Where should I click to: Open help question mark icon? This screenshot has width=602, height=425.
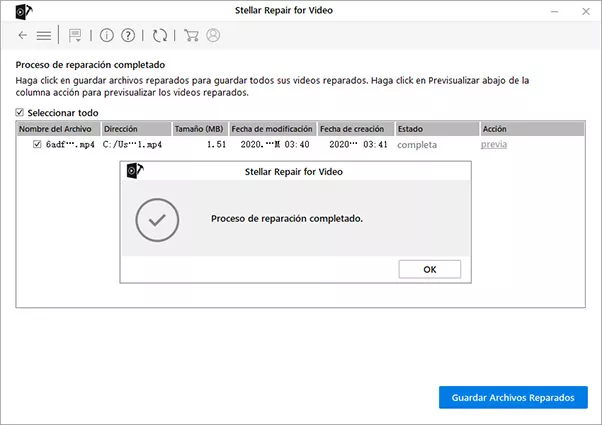pos(128,35)
